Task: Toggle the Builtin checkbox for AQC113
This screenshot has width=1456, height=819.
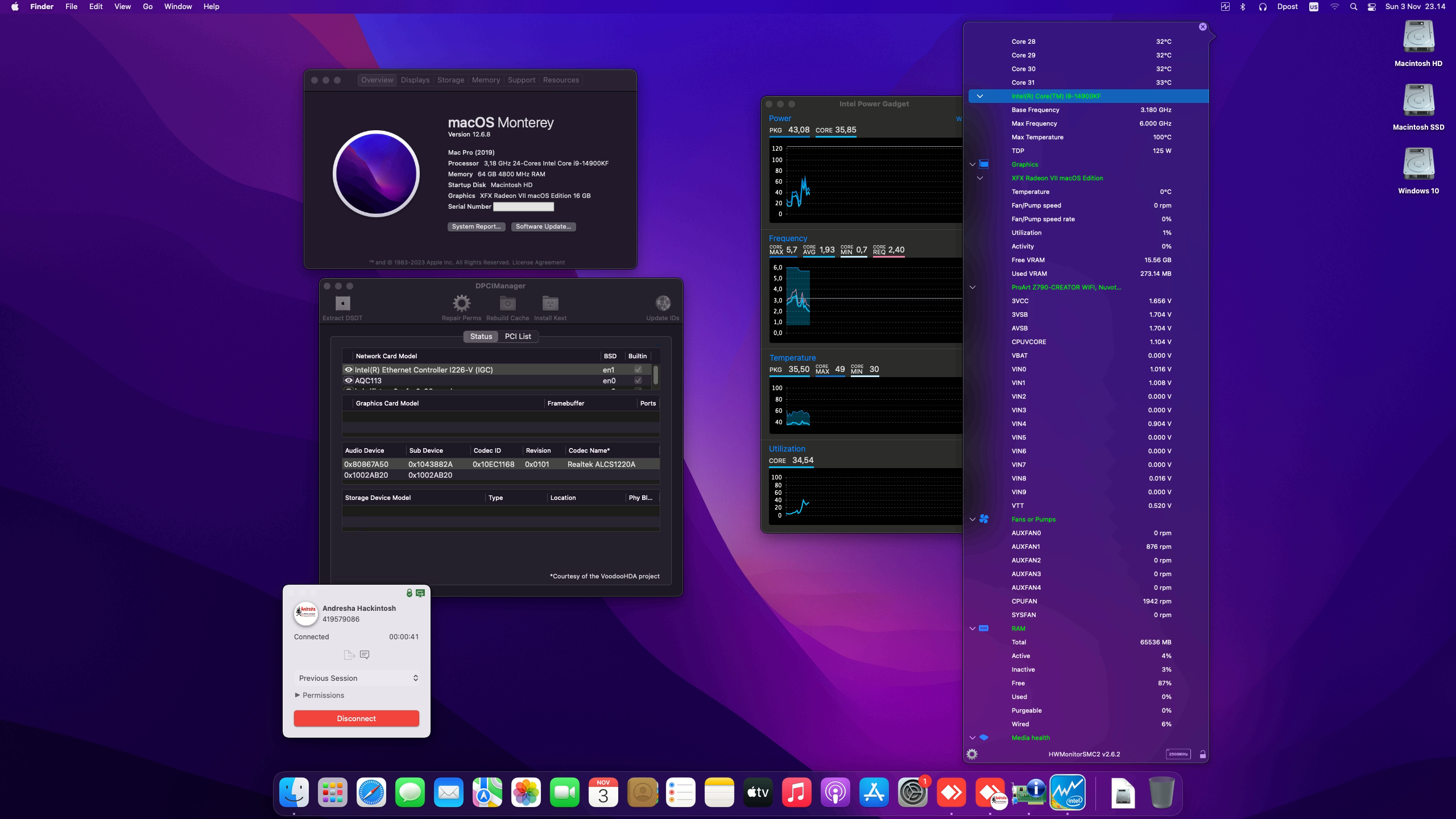Action: coord(638,380)
